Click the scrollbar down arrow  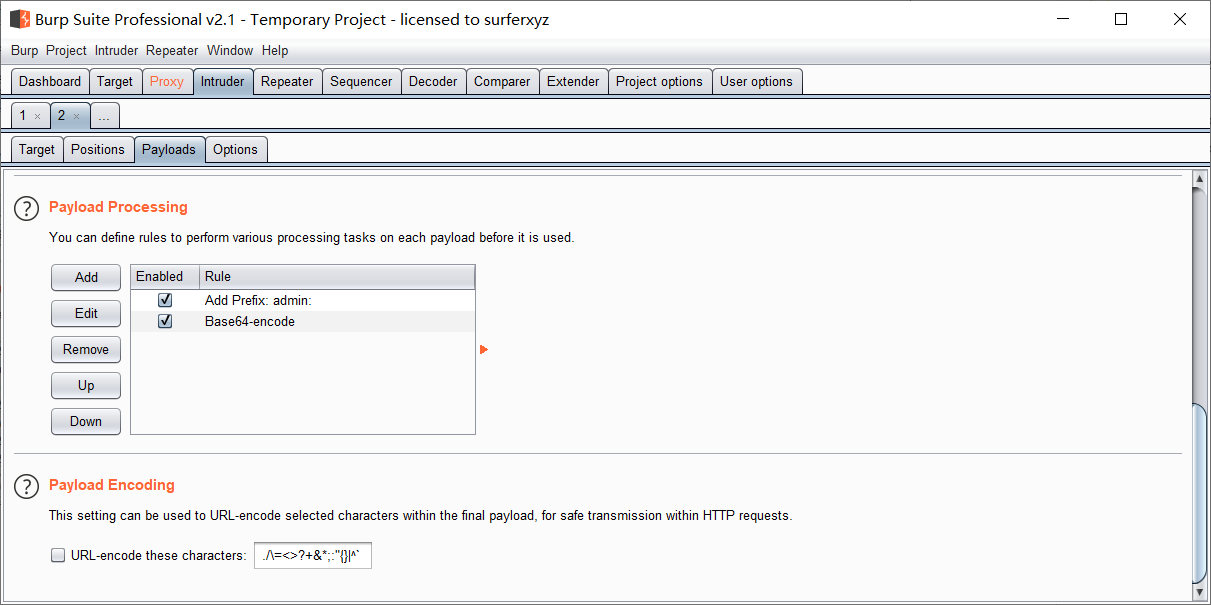coord(1200,592)
